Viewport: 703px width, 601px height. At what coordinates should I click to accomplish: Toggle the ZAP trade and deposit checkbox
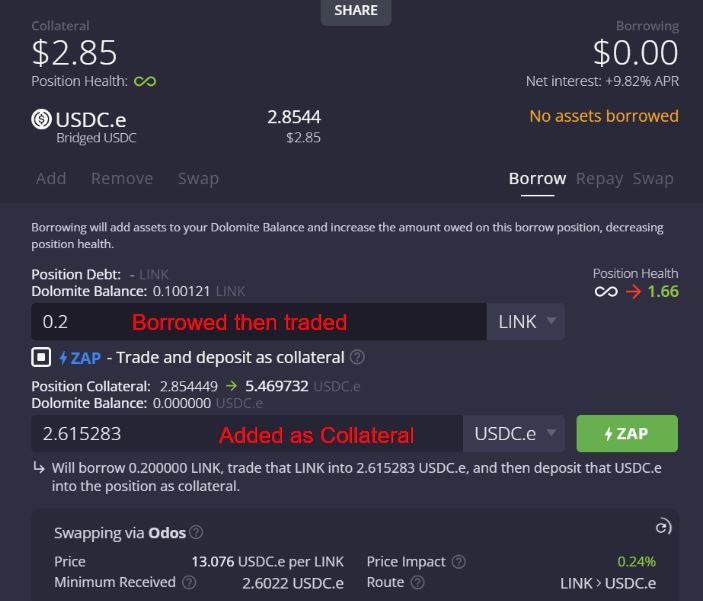41,357
